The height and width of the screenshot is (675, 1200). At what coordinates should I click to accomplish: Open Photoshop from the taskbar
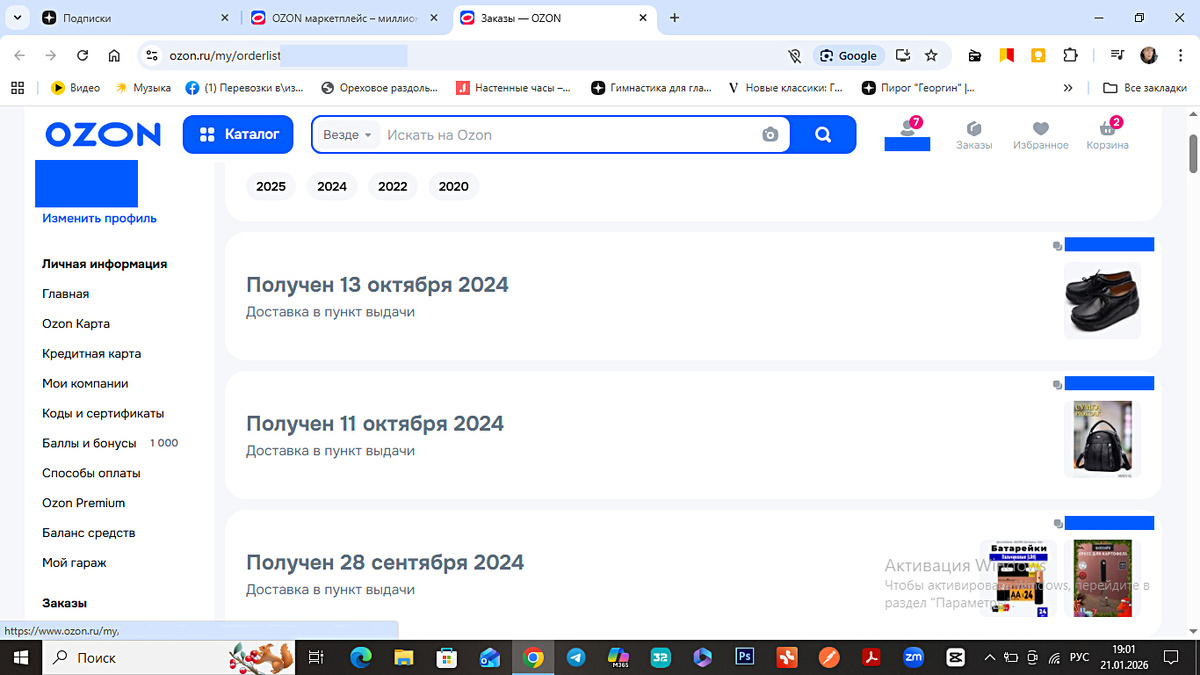pos(744,657)
